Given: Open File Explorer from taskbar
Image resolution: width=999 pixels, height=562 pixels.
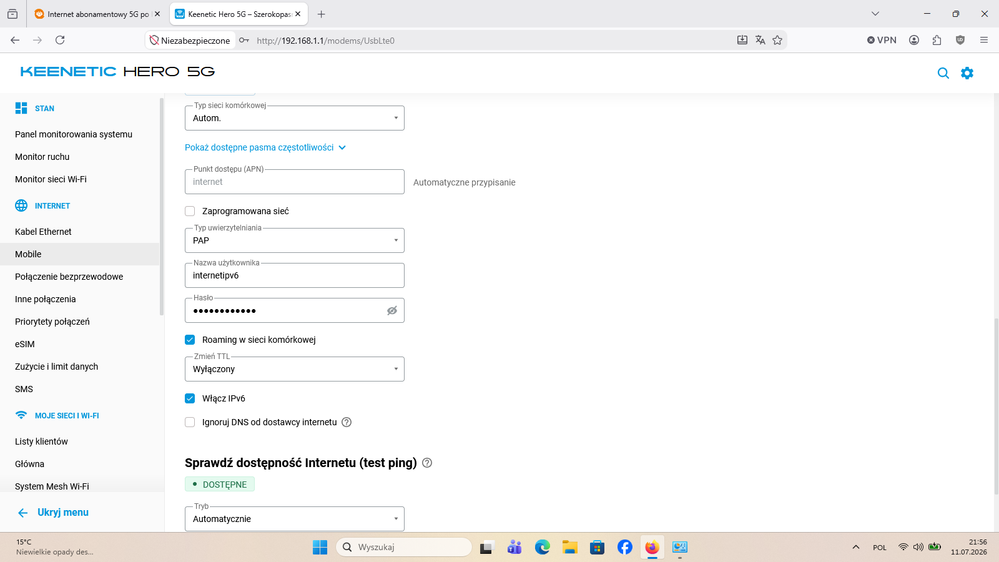Looking at the screenshot, I should pos(570,547).
